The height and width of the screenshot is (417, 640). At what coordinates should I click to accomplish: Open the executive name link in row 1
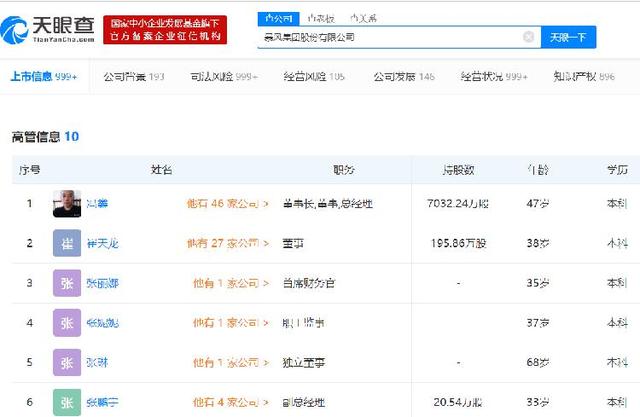[x=97, y=203]
